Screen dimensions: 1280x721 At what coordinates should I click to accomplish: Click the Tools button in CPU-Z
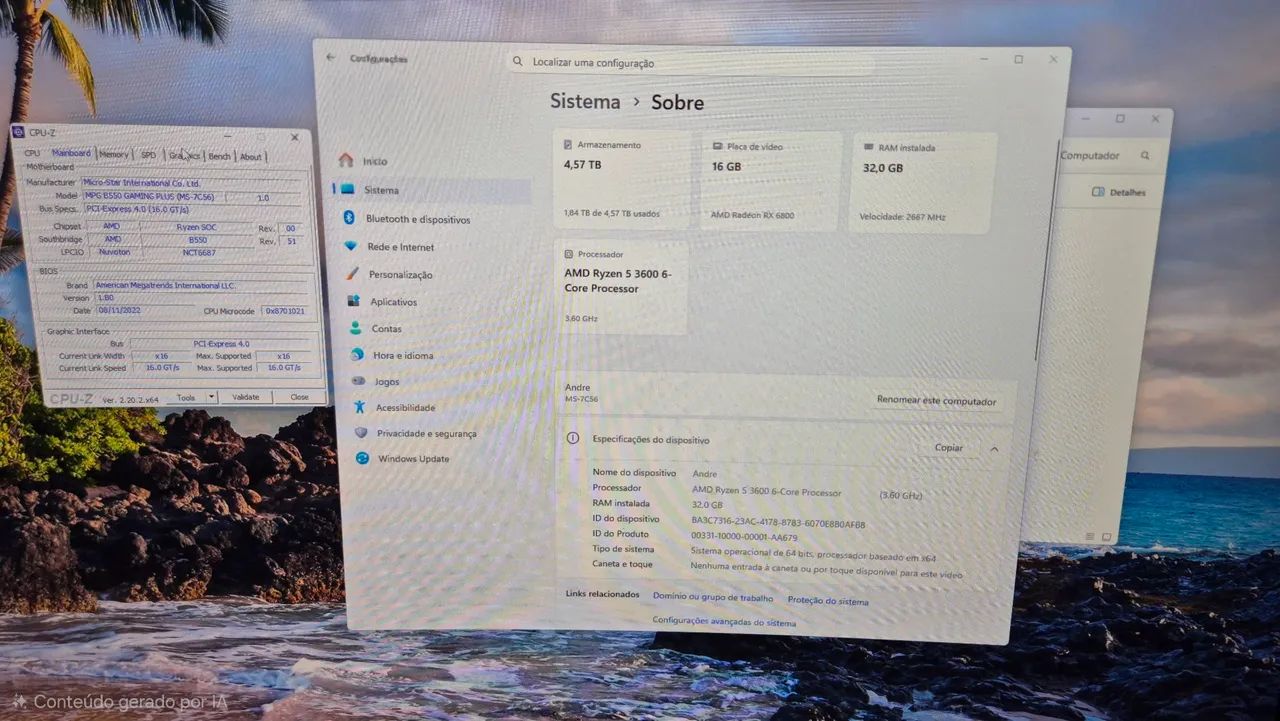pos(186,397)
